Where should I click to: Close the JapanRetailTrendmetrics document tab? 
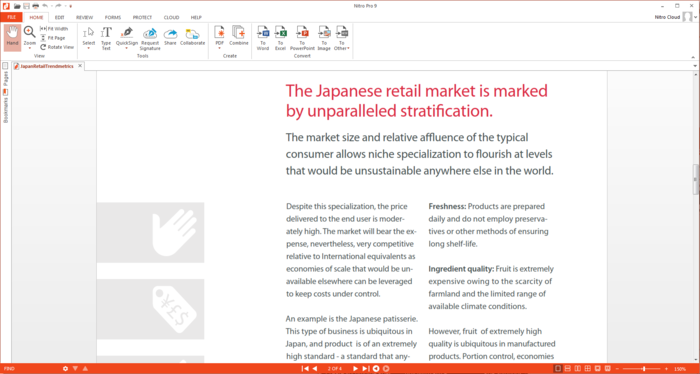[x=80, y=66]
